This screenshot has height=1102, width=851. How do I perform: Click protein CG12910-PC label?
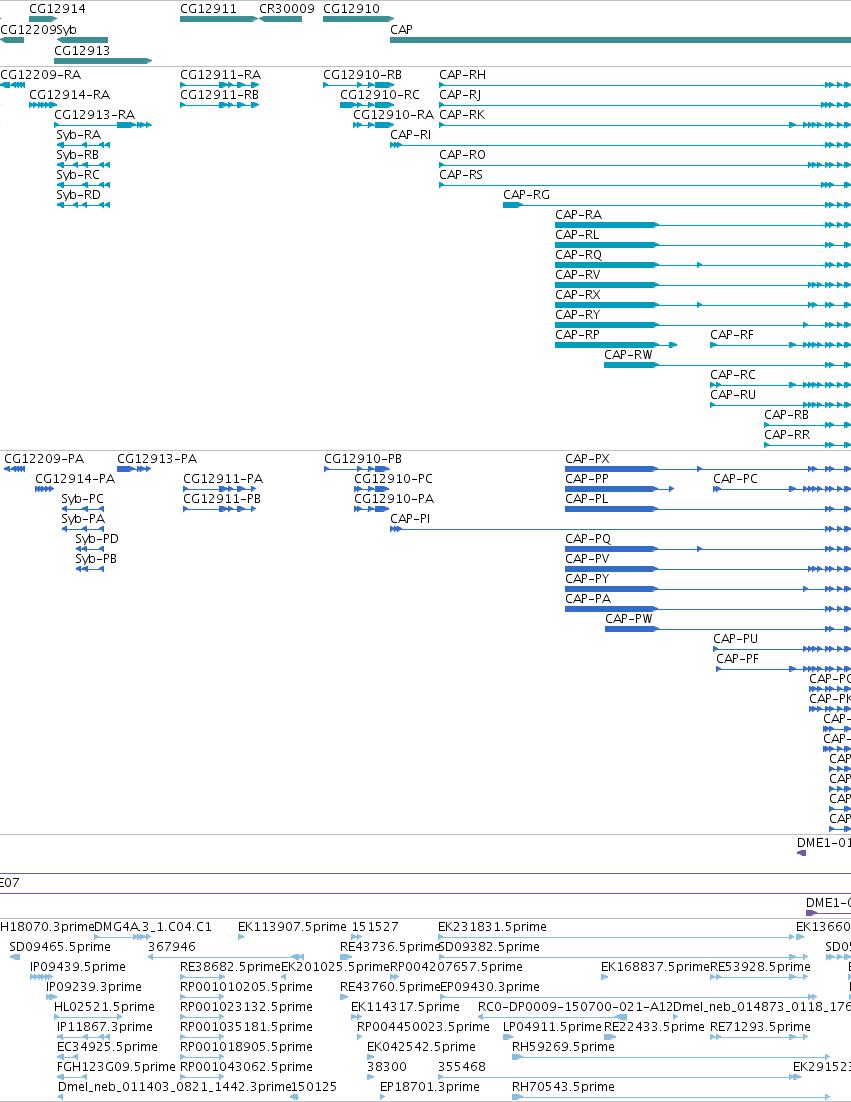point(394,479)
